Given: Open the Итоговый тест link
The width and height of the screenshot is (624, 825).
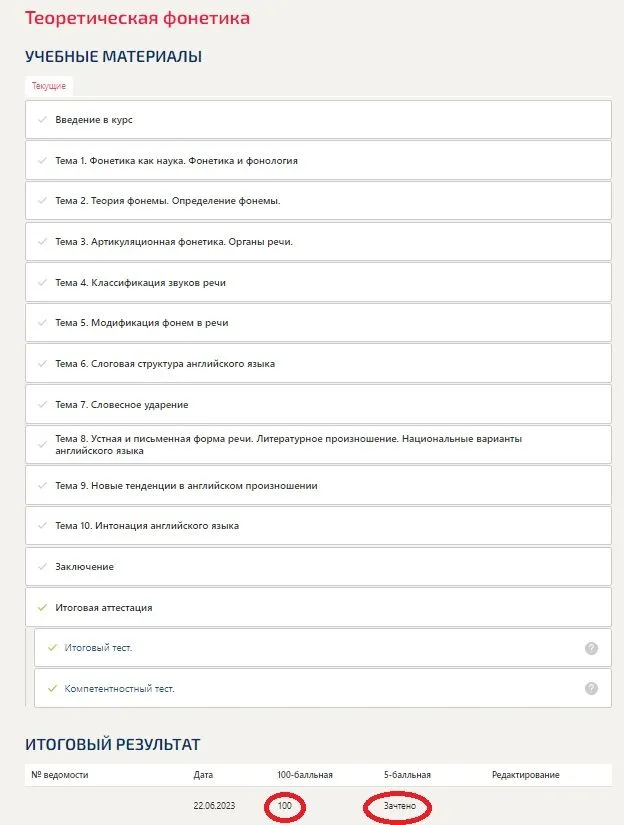Looking at the screenshot, I should (98, 648).
